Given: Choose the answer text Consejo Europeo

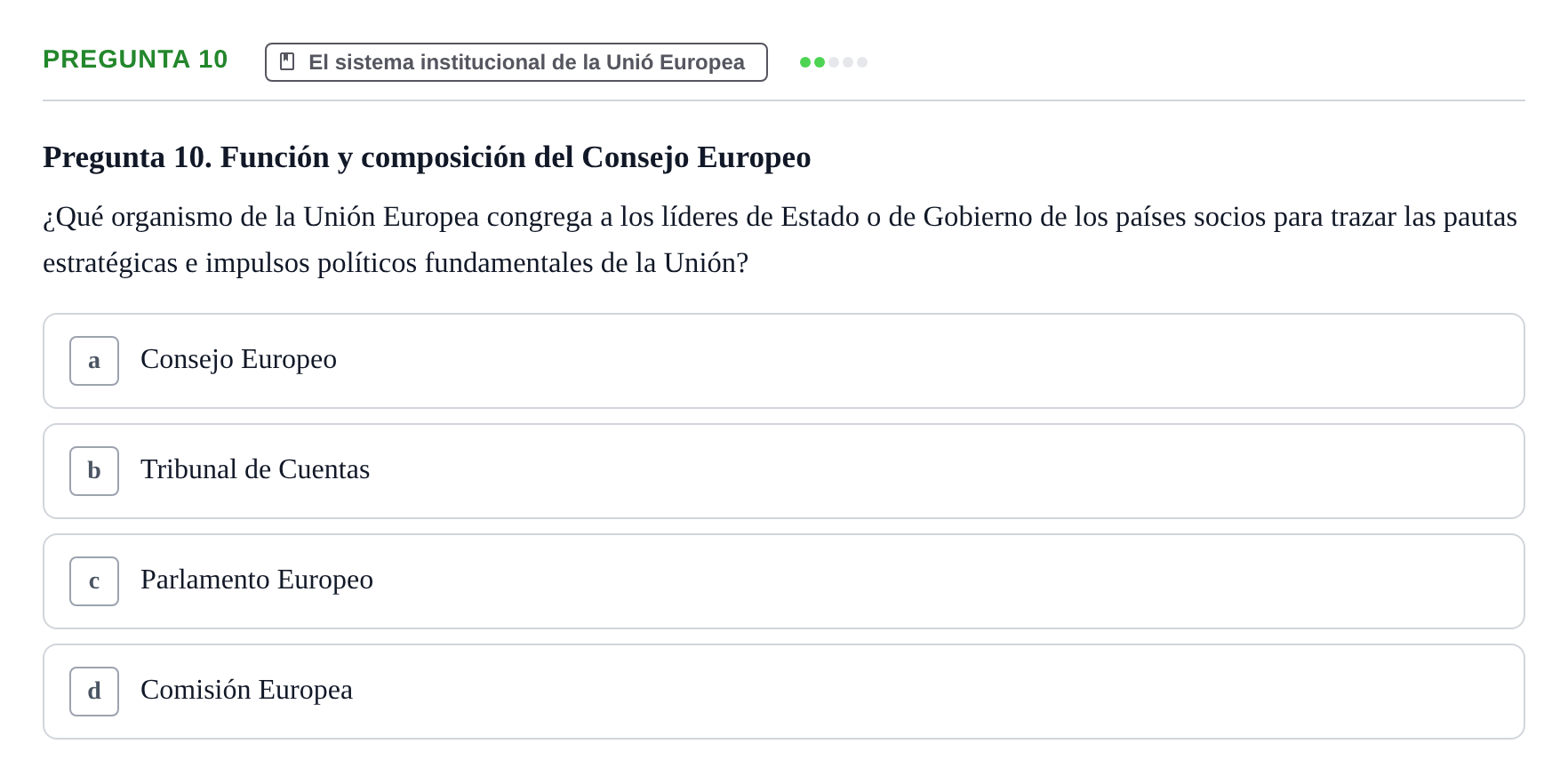Looking at the screenshot, I should tap(238, 359).
